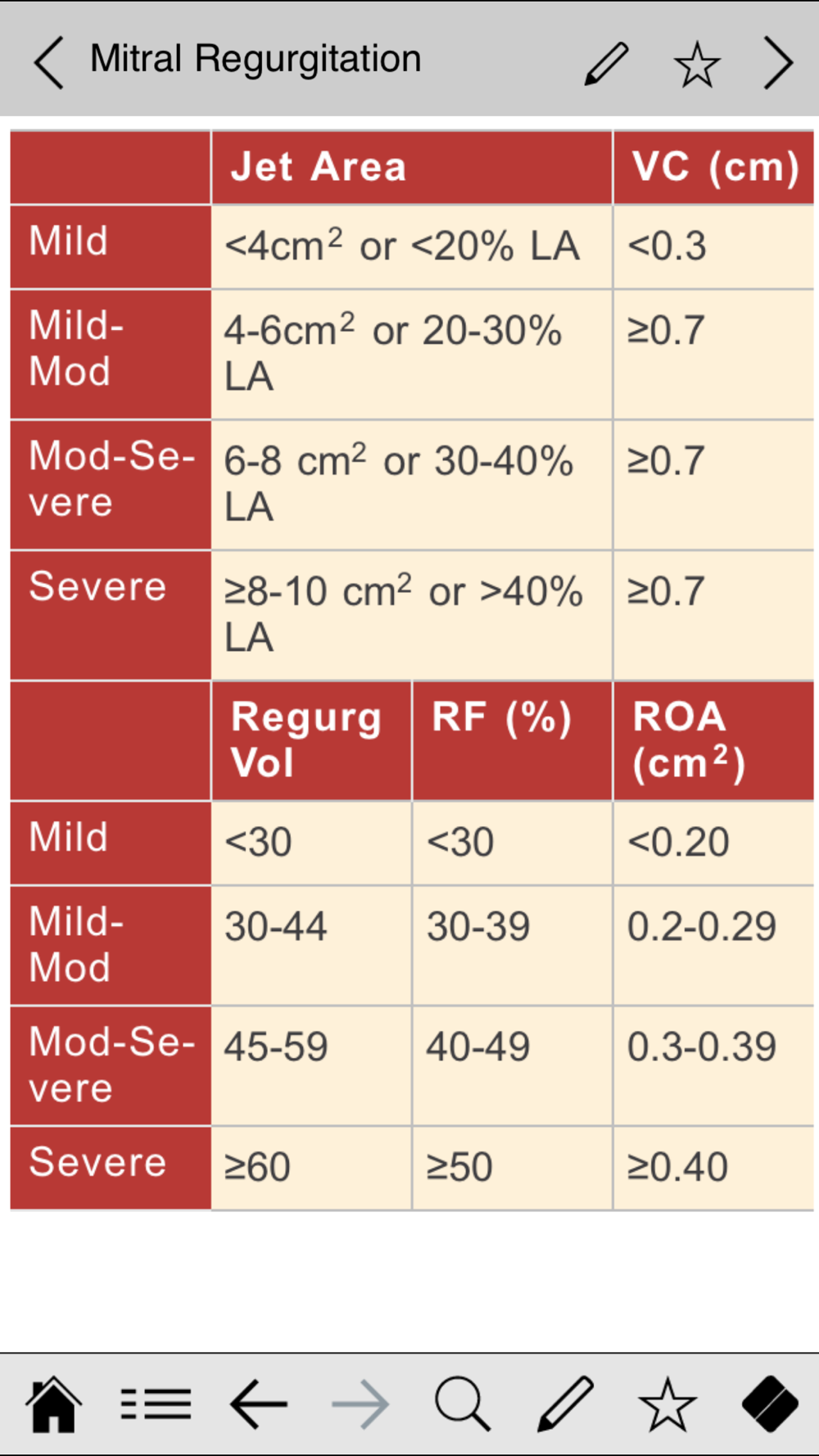Go back using the top-left chevron
819x1456 pixels.
tap(48, 62)
